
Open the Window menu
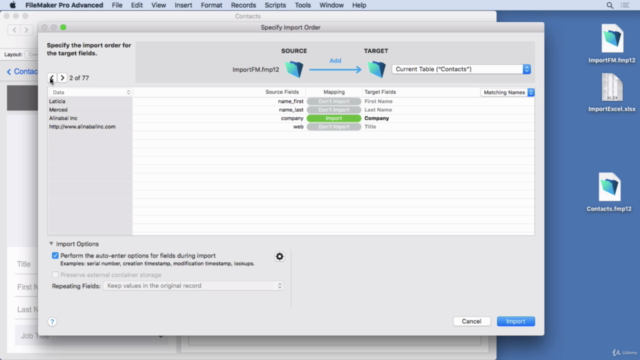coord(331,5)
